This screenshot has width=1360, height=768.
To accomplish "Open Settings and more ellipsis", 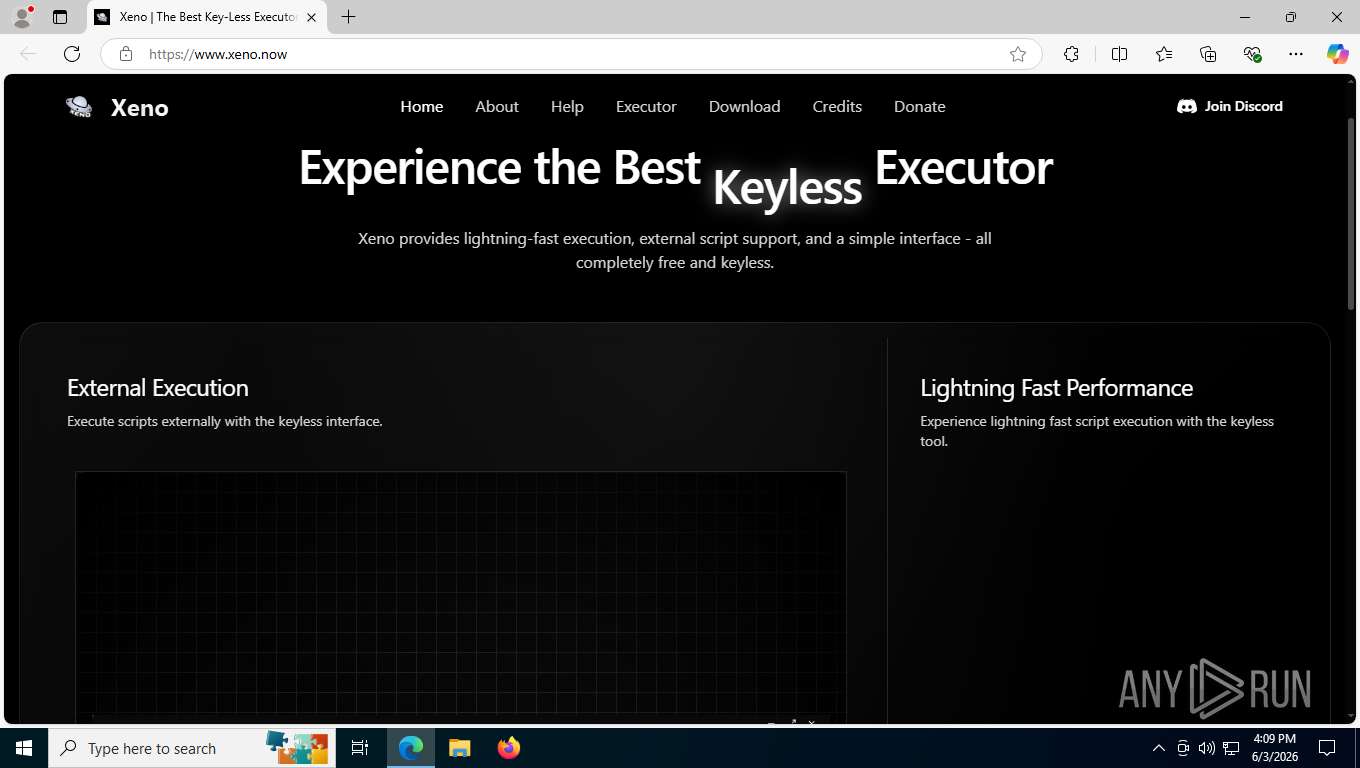I will 1296,54.
